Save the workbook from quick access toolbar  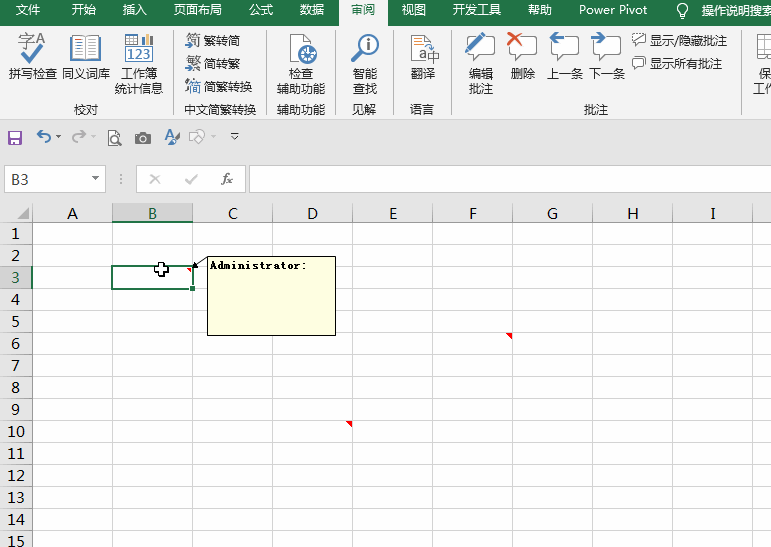pyautogui.click(x=15, y=137)
